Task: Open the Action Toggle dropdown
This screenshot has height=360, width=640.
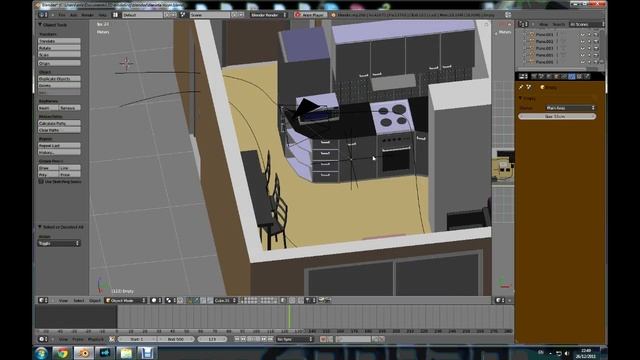Action: tap(59, 243)
